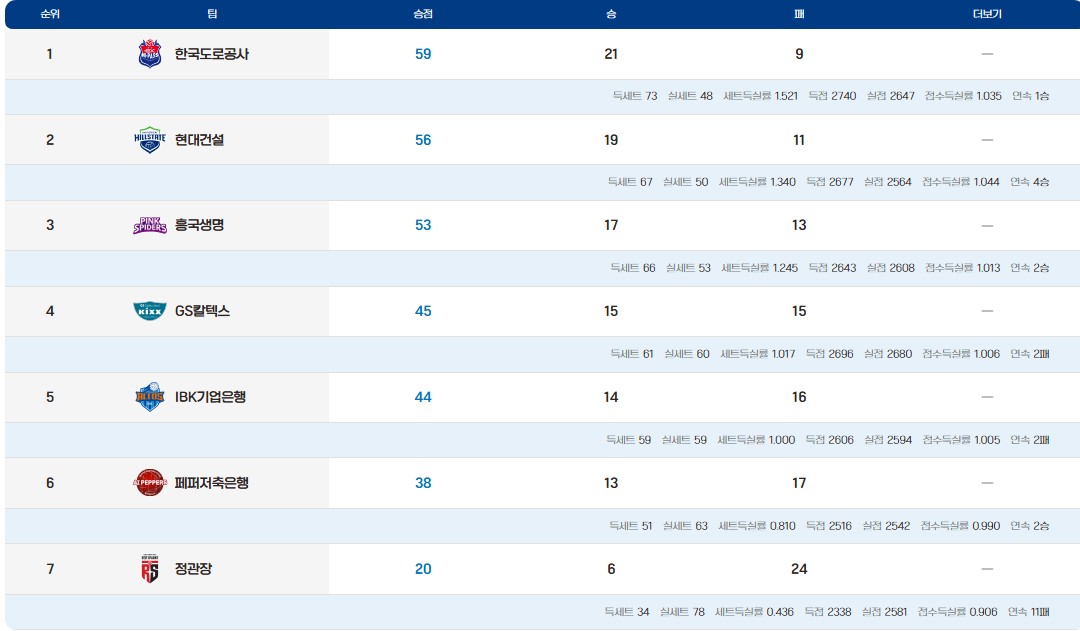Click the 한국도로공사 team logo
The width and height of the screenshot is (1080, 631).
pos(149,54)
